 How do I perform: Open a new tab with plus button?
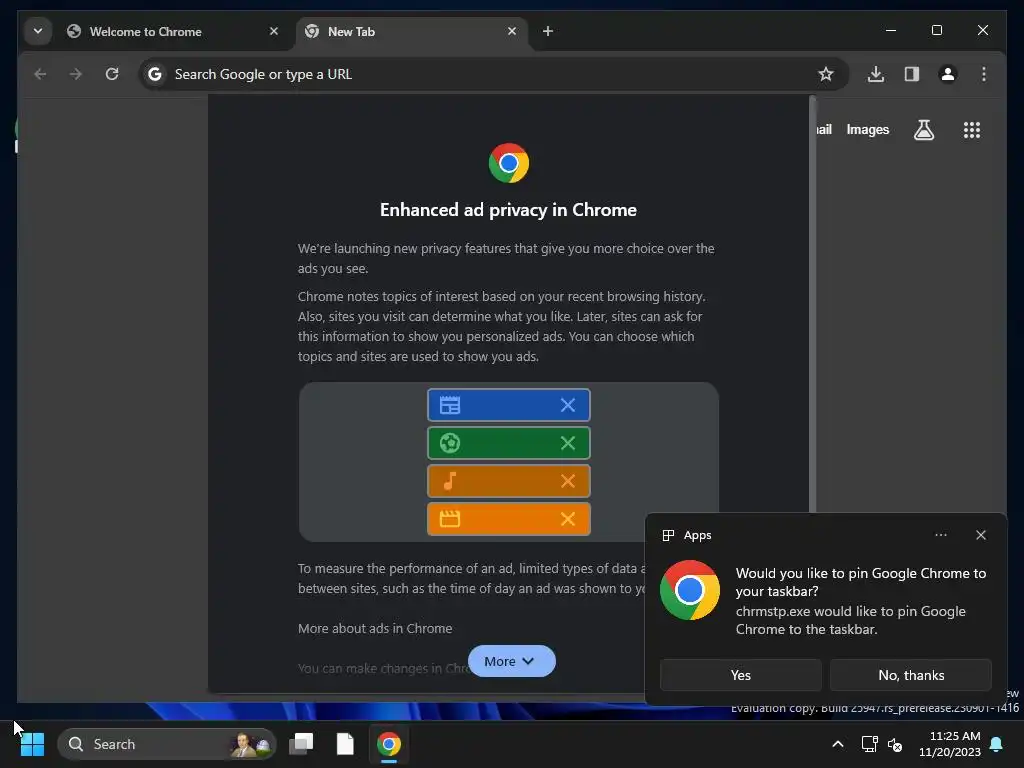point(548,31)
